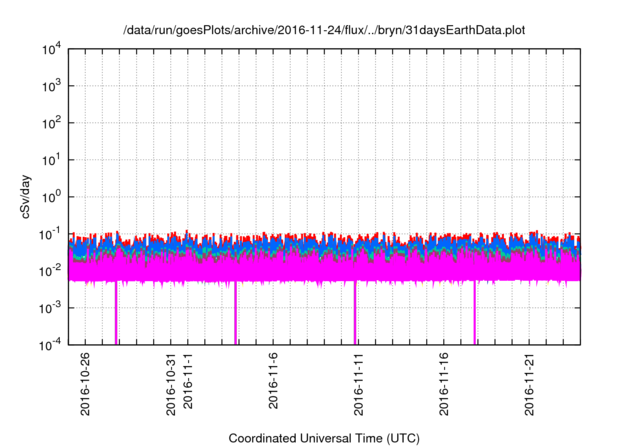Image resolution: width=640 pixels, height=448 pixels.
Task: Click the 10^0 y-axis tick label
Action: click(x=52, y=197)
